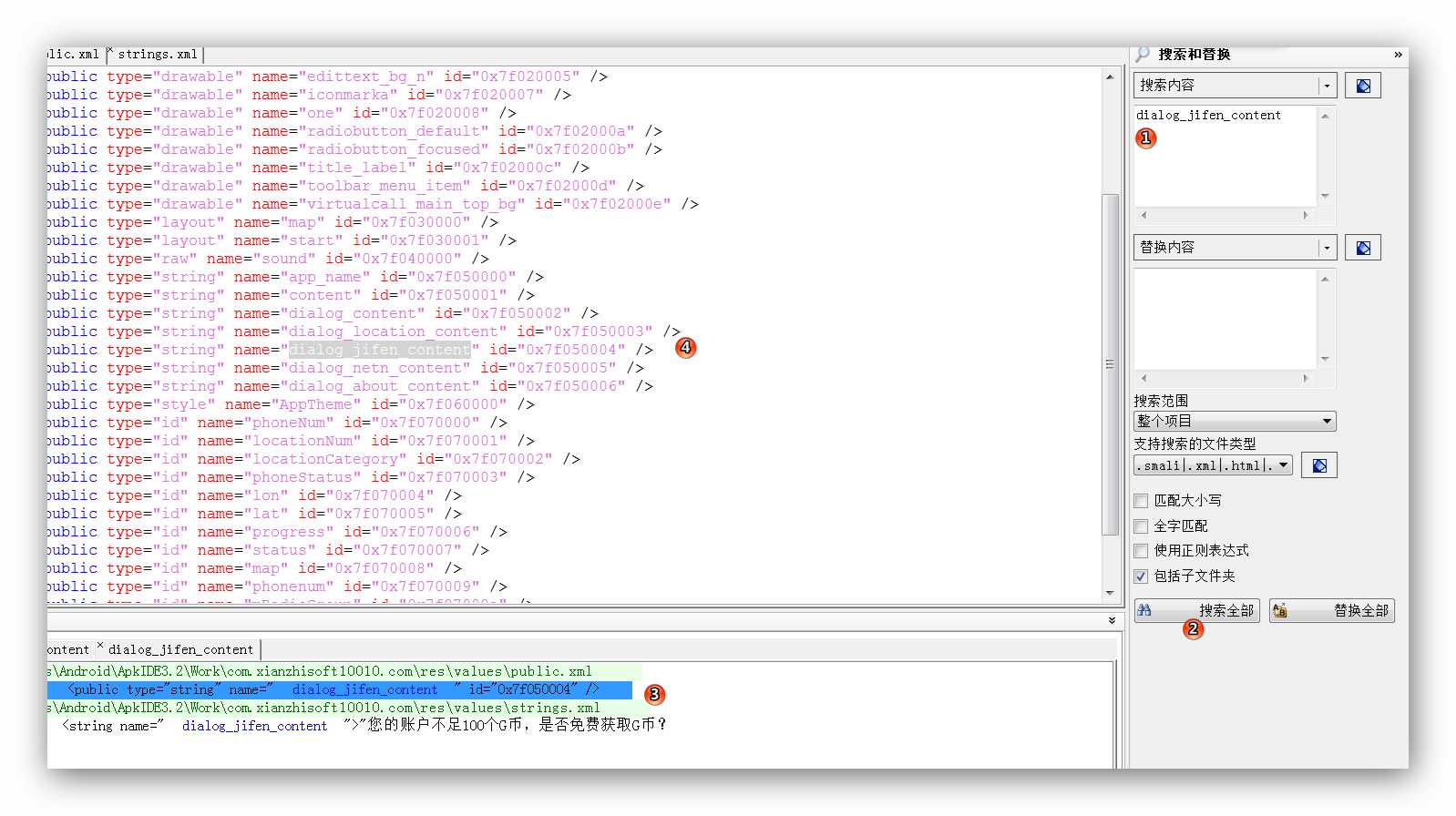
Task: Close the strings.xml tab via its x
Action: pyautogui.click(x=110, y=51)
